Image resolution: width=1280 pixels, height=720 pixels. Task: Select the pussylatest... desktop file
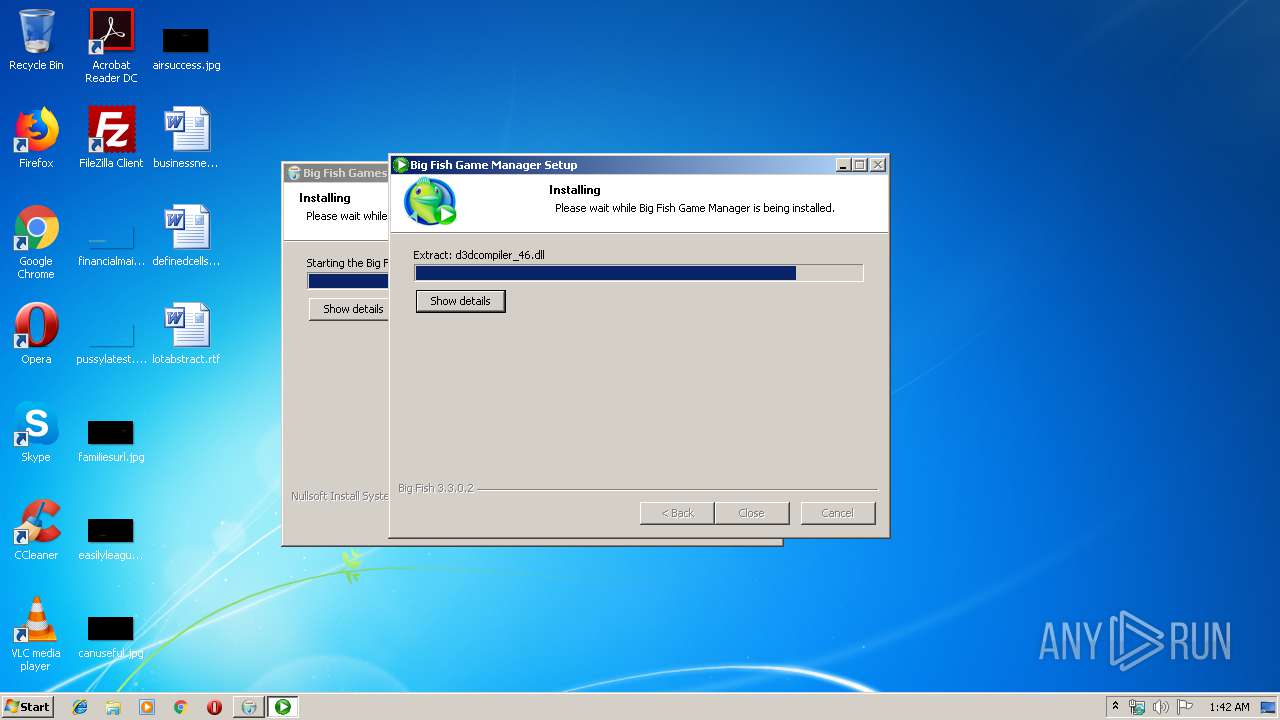(111, 341)
